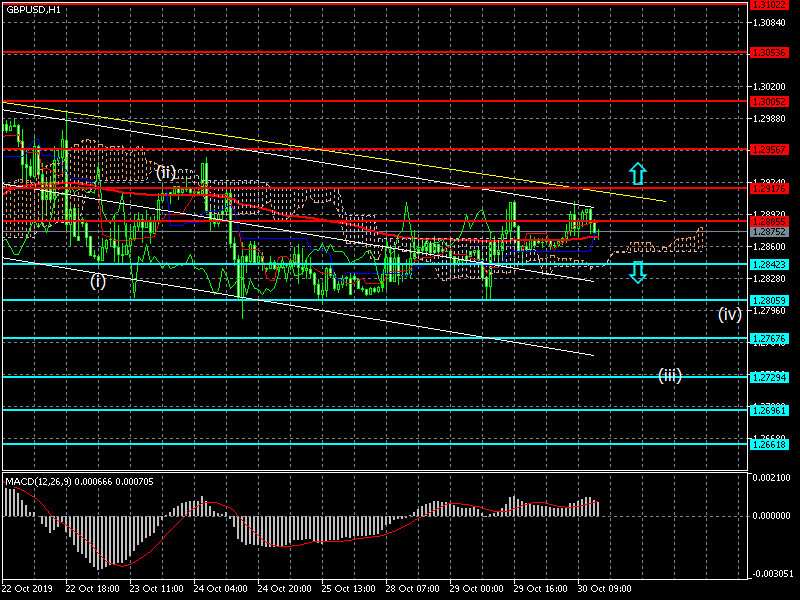The width and height of the screenshot is (800, 600).
Task: Click the grey 1.28752 current price tag
Action: (x=770, y=231)
